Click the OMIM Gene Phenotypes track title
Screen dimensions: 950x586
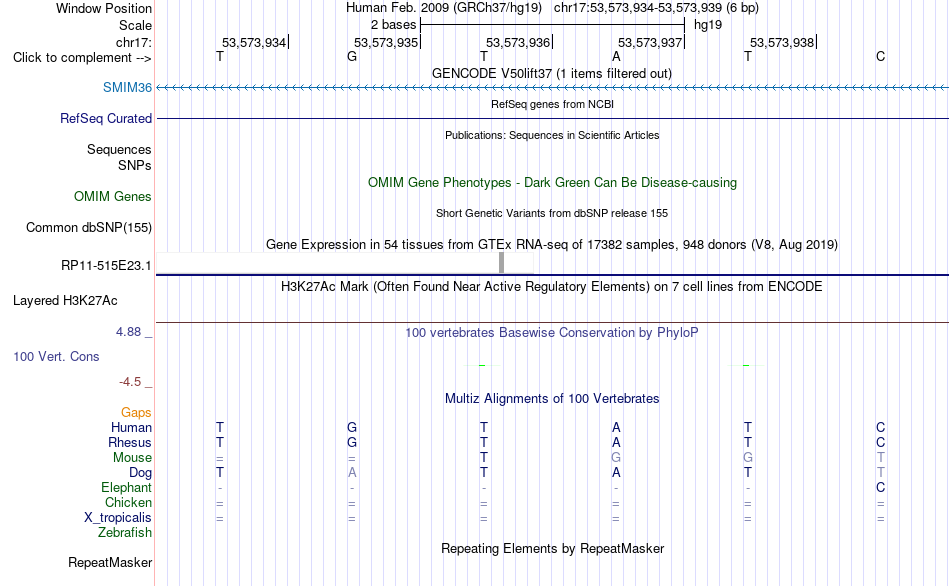coord(552,182)
